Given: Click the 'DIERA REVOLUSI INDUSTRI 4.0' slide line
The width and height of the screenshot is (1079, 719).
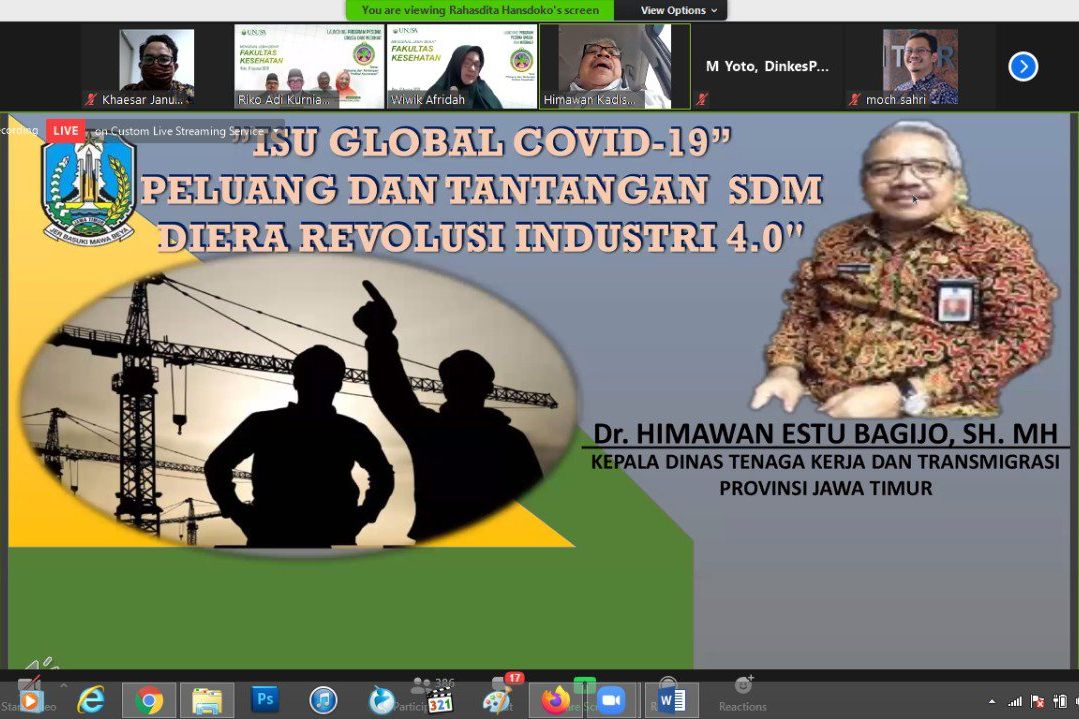Looking at the screenshot, I should pyautogui.click(x=482, y=237).
